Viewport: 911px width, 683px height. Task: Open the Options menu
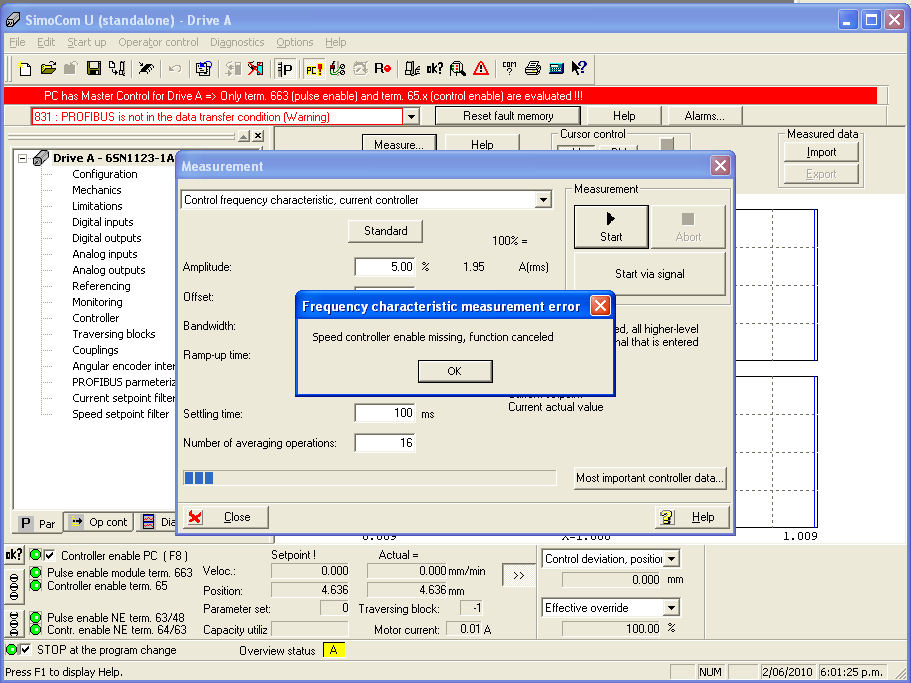pyautogui.click(x=295, y=42)
